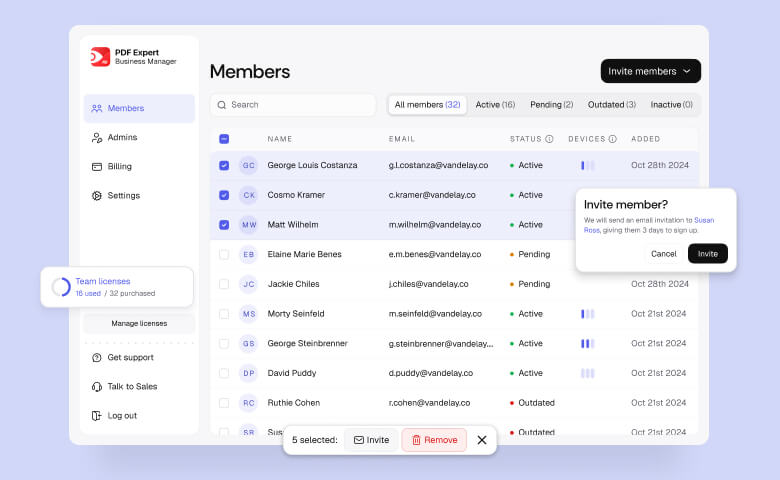780x480 pixels.
Task: Click Ruthie Cohen's Outdated status
Action: pos(532,403)
